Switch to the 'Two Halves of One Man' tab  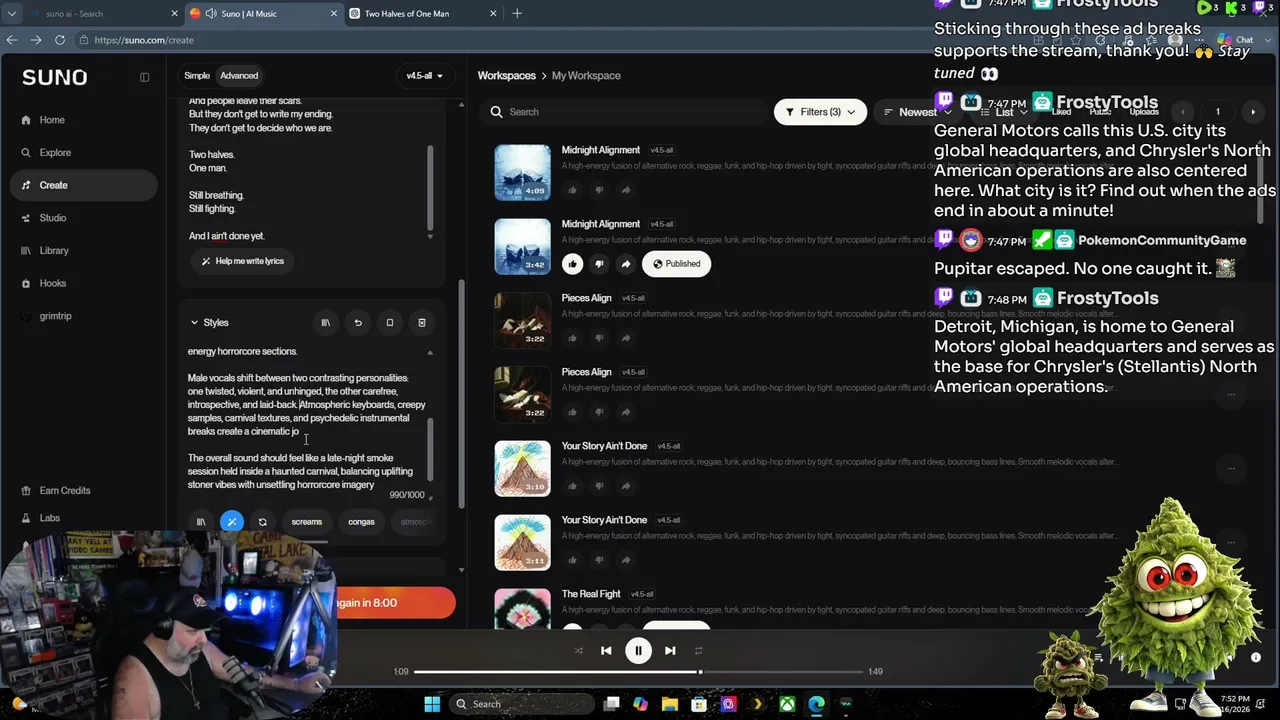click(x=420, y=14)
